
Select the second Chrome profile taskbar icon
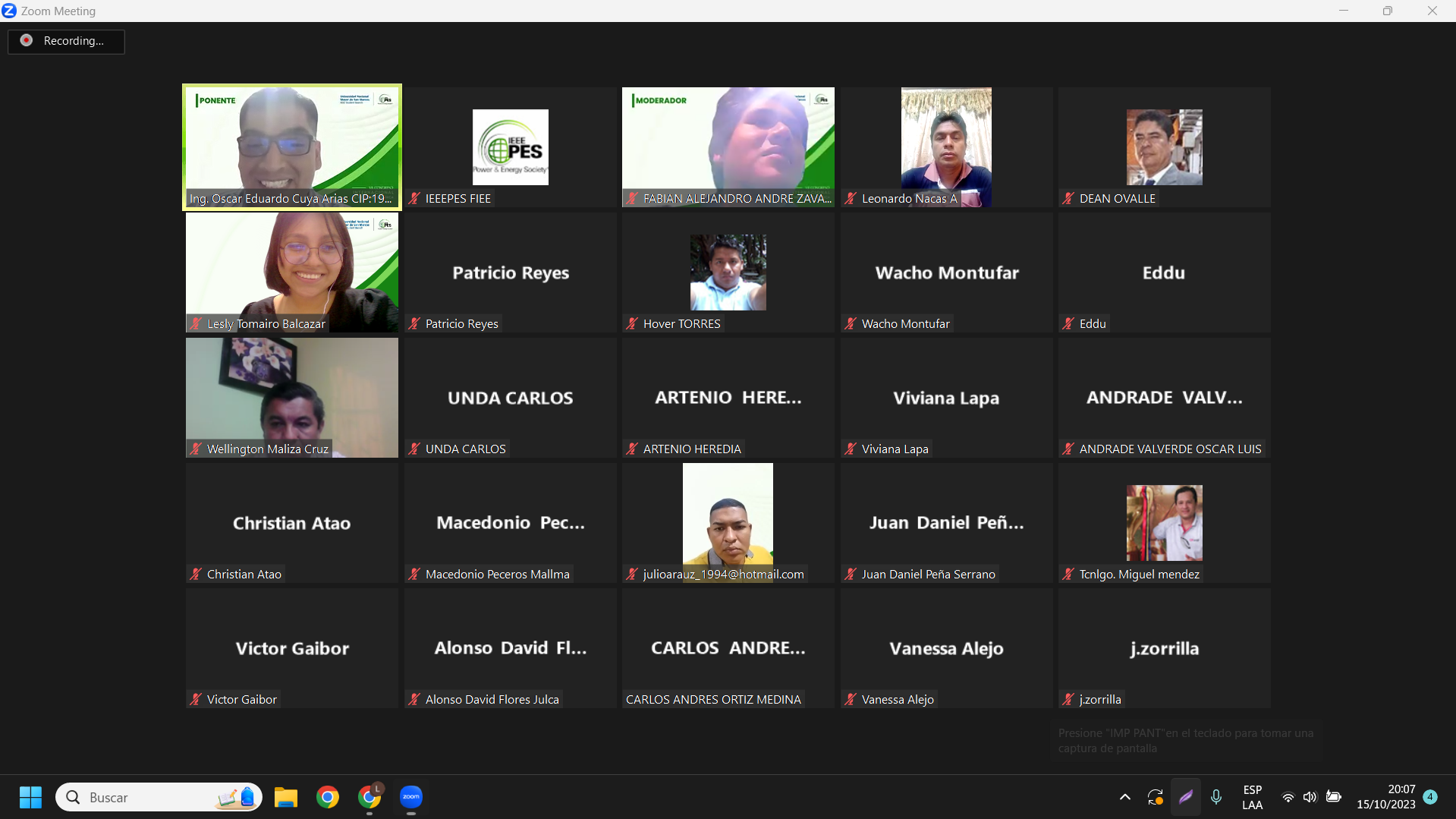point(370,796)
